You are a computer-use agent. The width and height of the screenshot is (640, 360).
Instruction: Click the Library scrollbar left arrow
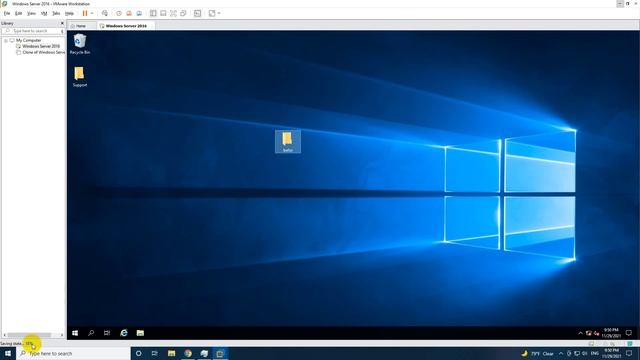coord(4,335)
